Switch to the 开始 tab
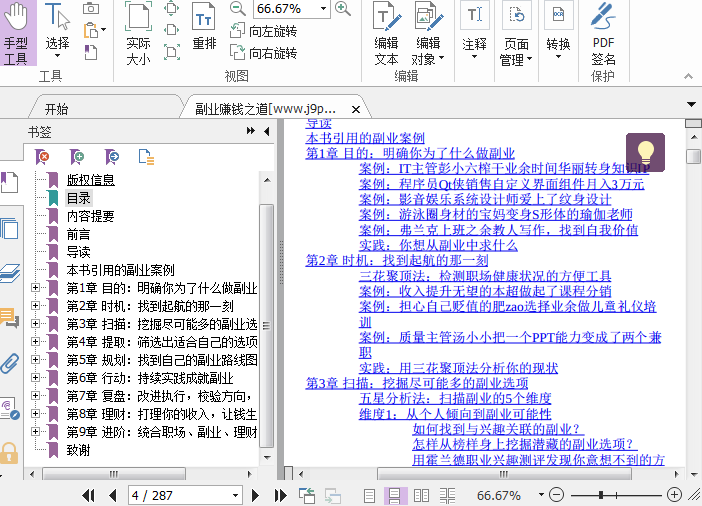 pos(56,109)
